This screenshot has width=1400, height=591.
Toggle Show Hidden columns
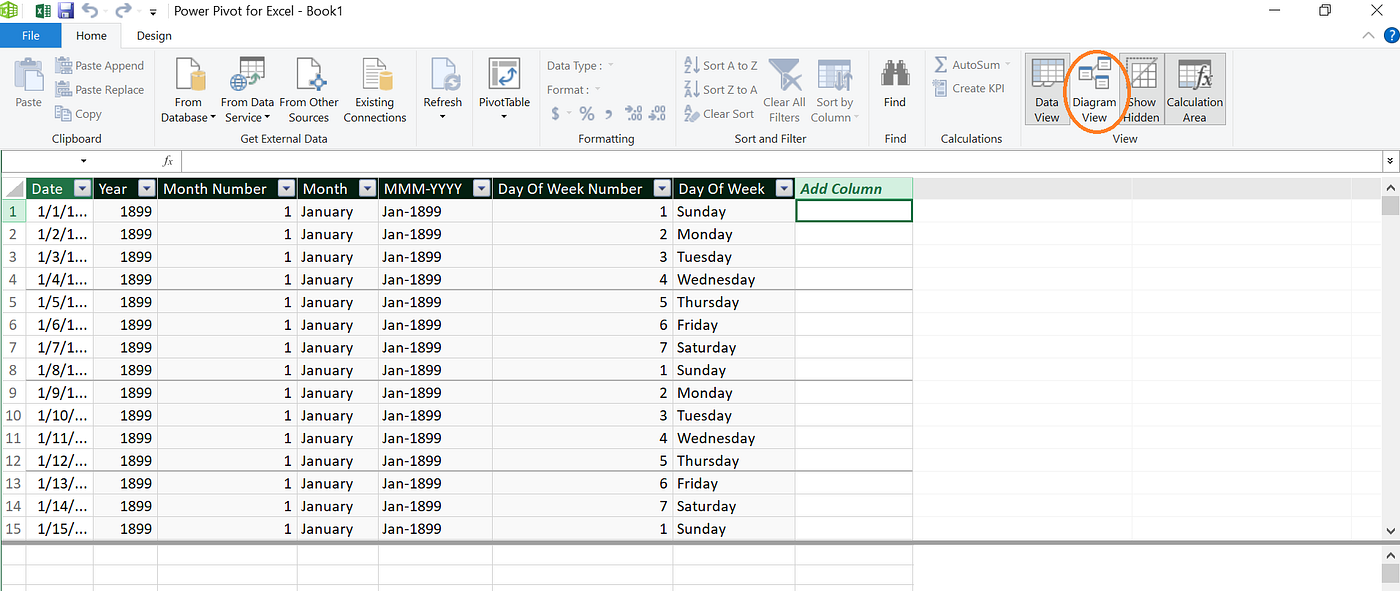[x=1141, y=90]
